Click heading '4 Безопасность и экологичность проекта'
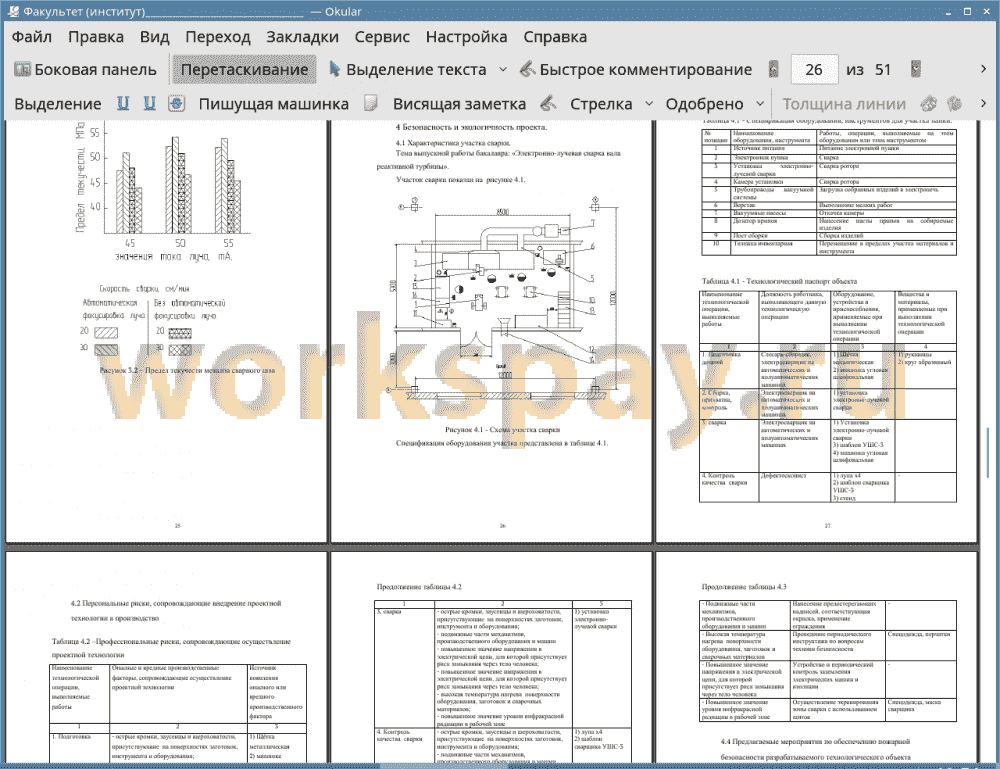 [471, 127]
